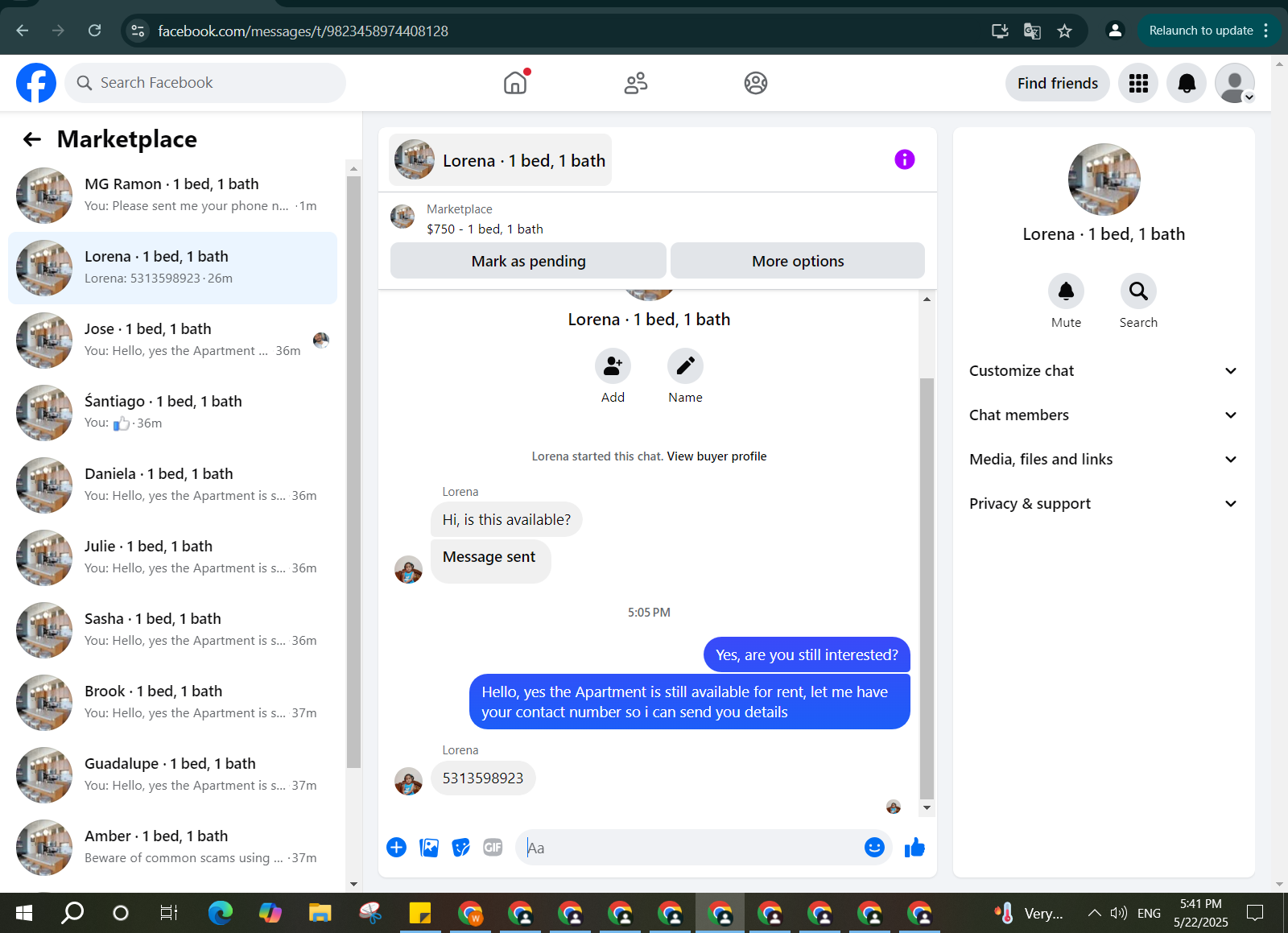This screenshot has width=1288, height=933.
Task: Open Sticky Notes from the taskbar
Action: click(420, 913)
